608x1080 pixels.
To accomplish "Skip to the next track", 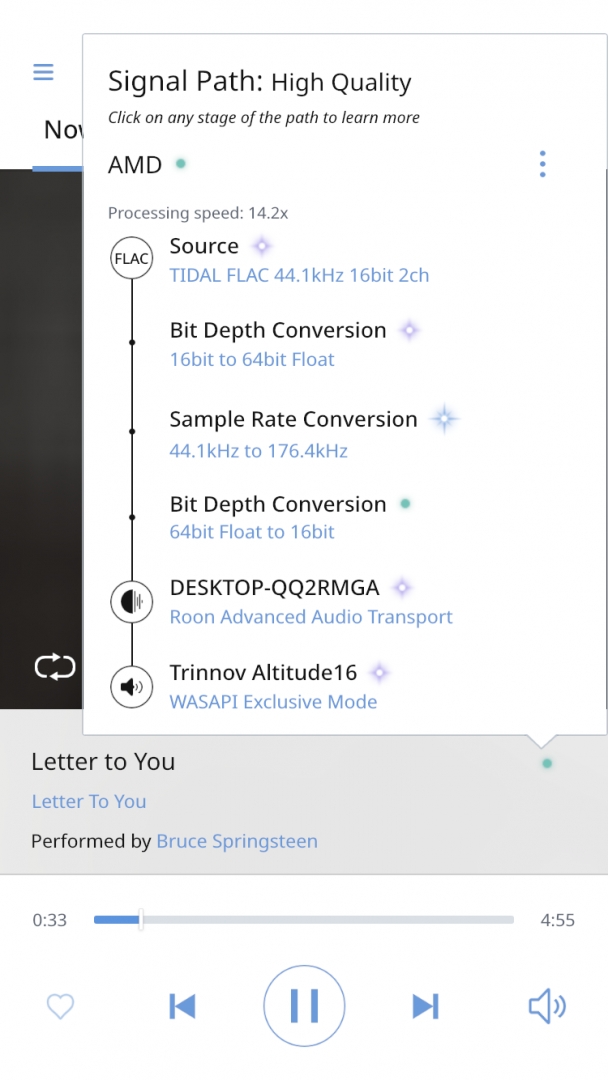I will click(x=425, y=1006).
